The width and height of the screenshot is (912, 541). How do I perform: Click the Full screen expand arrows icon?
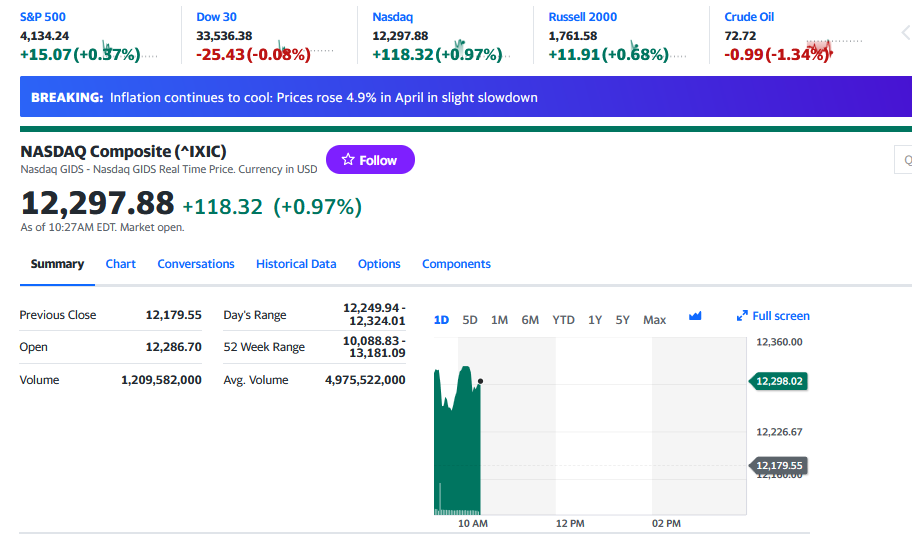(742, 316)
